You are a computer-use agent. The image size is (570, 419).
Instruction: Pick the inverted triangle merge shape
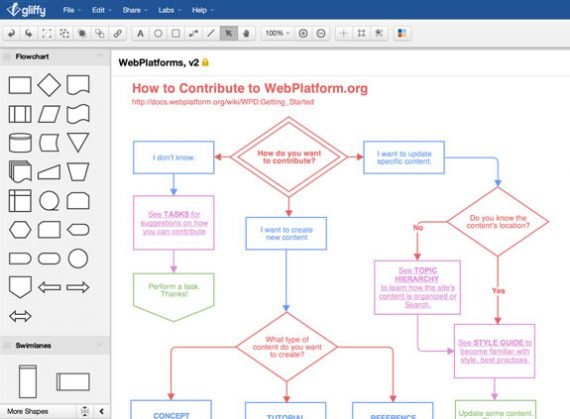pyautogui.click(x=78, y=142)
